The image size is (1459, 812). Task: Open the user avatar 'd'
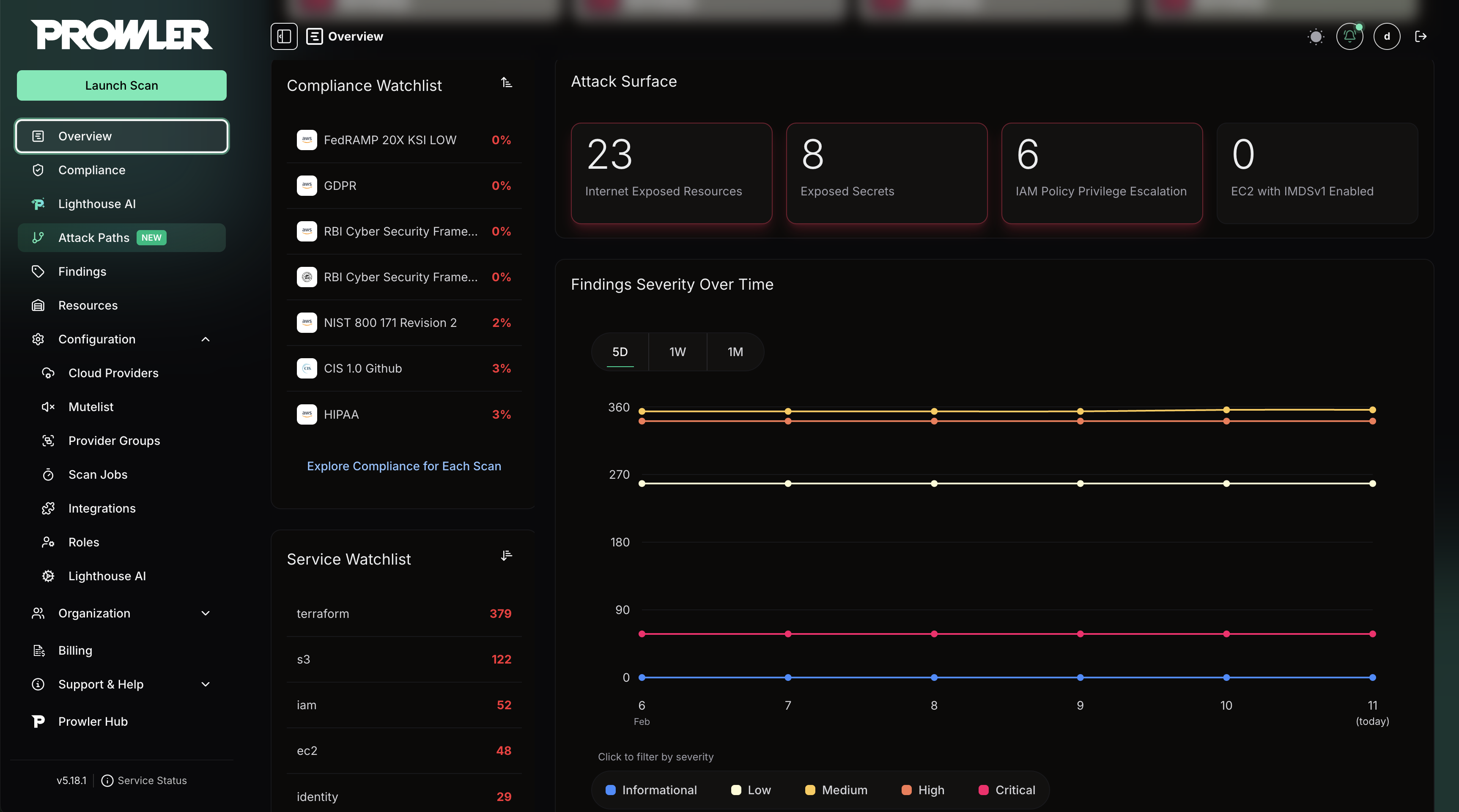(x=1387, y=36)
